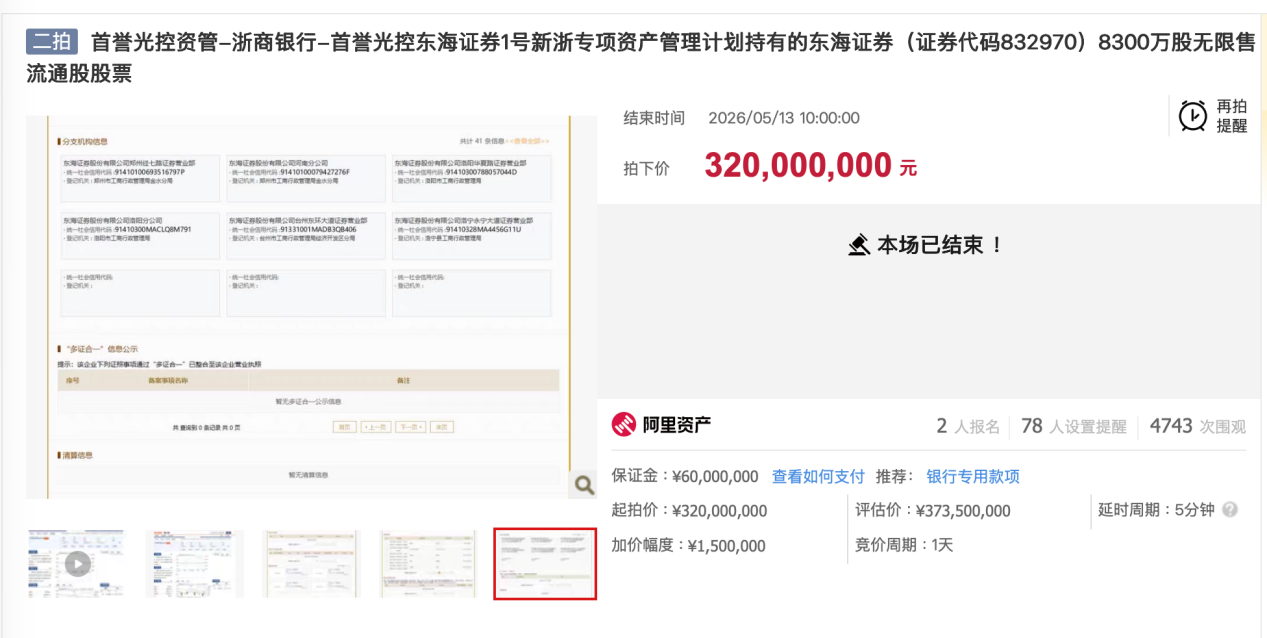
Task: Click the 2 人报名 count
Action: click(968, 426)
